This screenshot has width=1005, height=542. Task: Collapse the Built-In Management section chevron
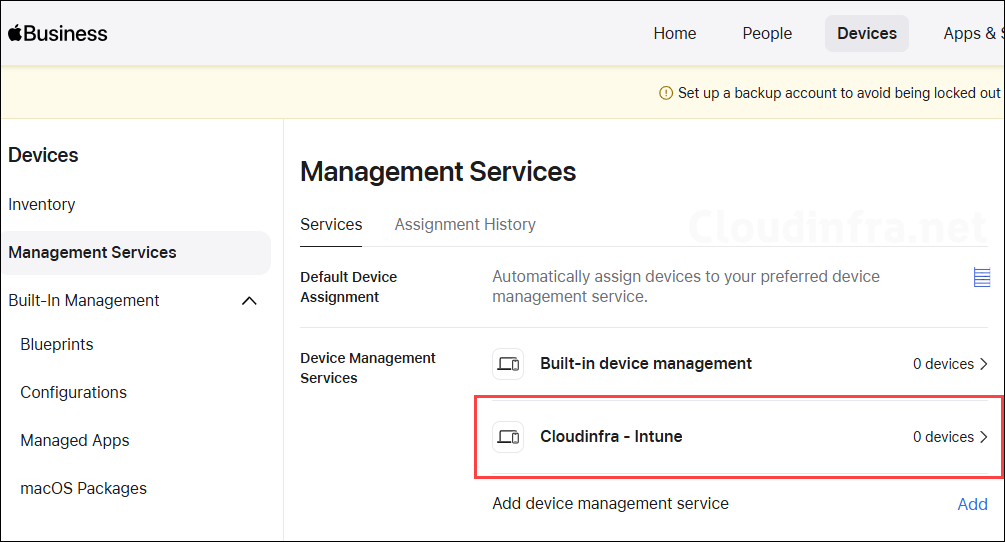click(249, 300)
